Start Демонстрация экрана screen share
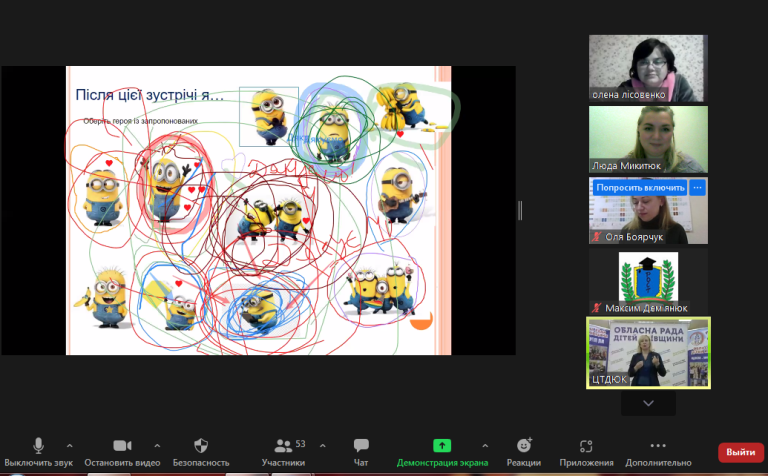The image size is (768, 476). pos(442,452)
